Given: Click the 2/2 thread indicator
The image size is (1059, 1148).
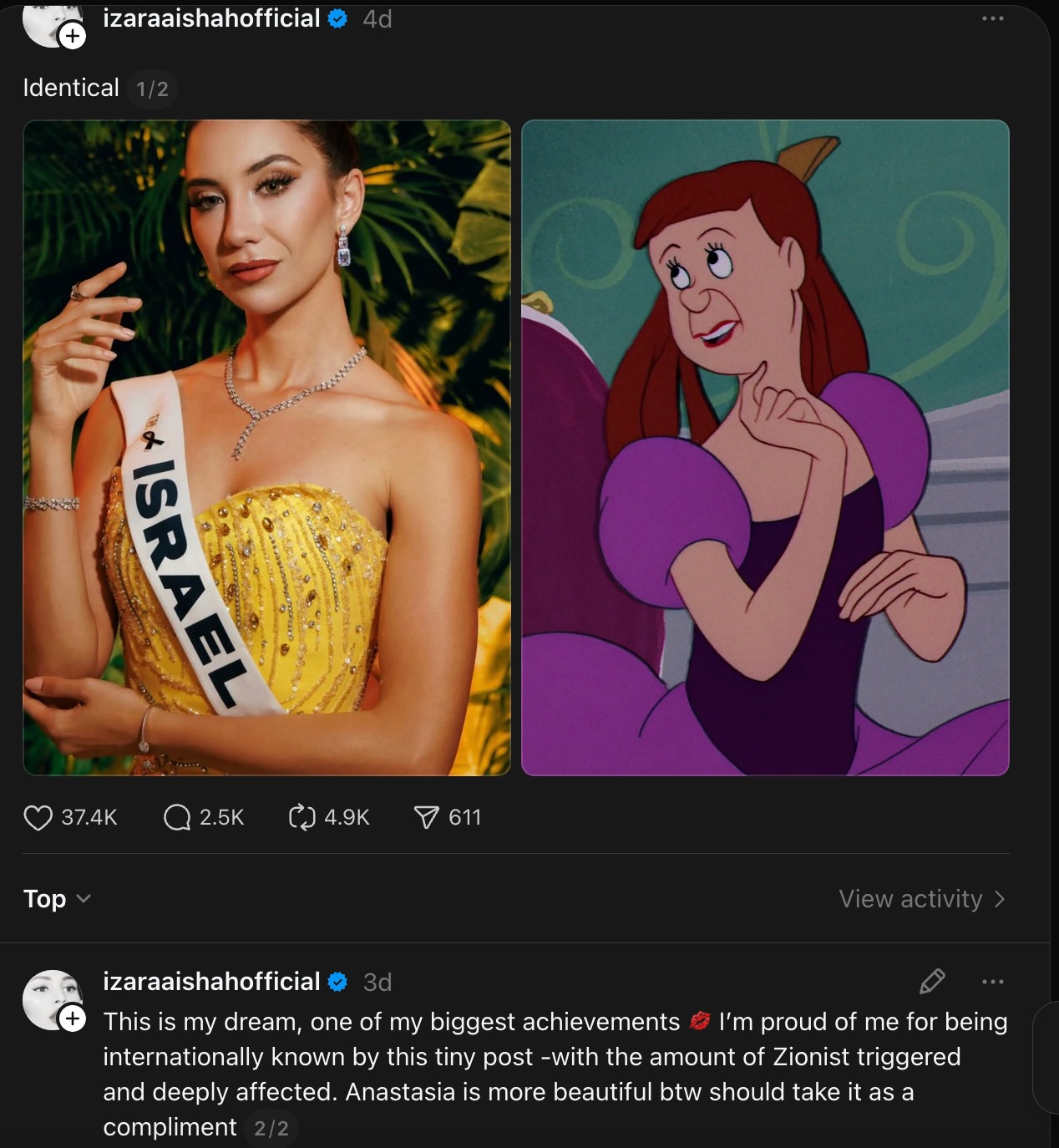Looking at the screenshot, I should (271, 1129).
